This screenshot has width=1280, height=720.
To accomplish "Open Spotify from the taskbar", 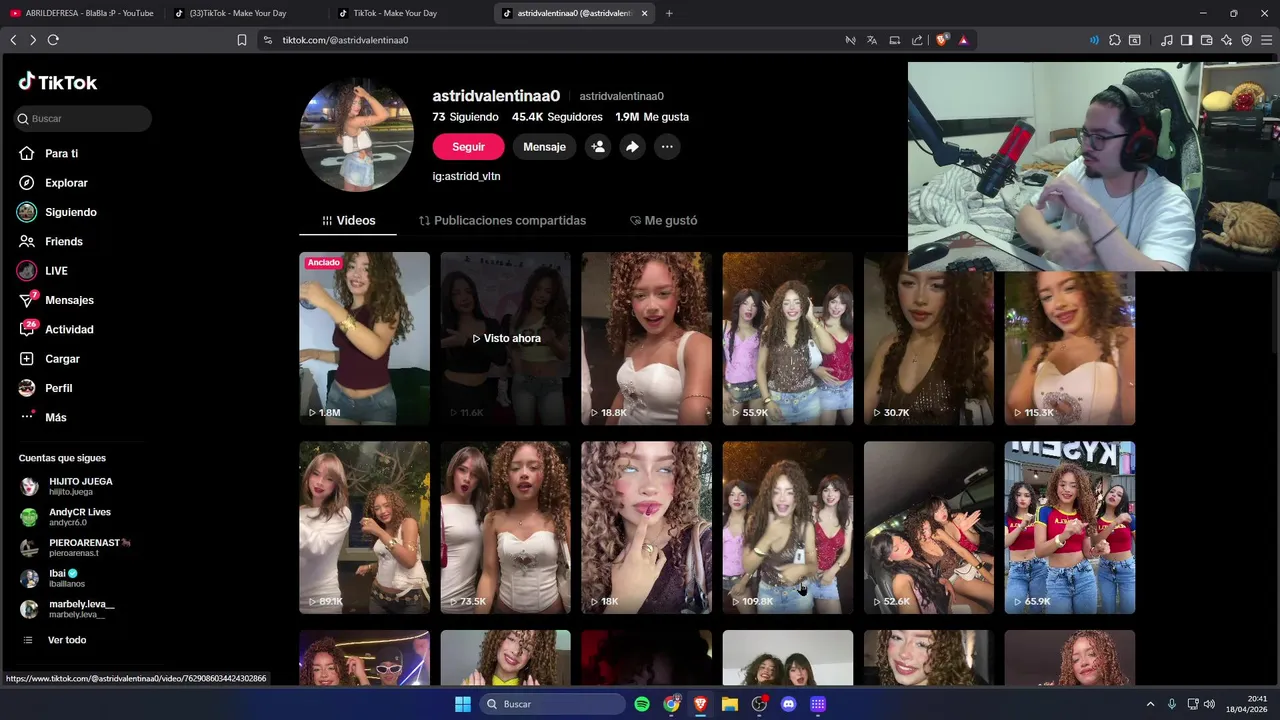I will click(x=642, y=704).
